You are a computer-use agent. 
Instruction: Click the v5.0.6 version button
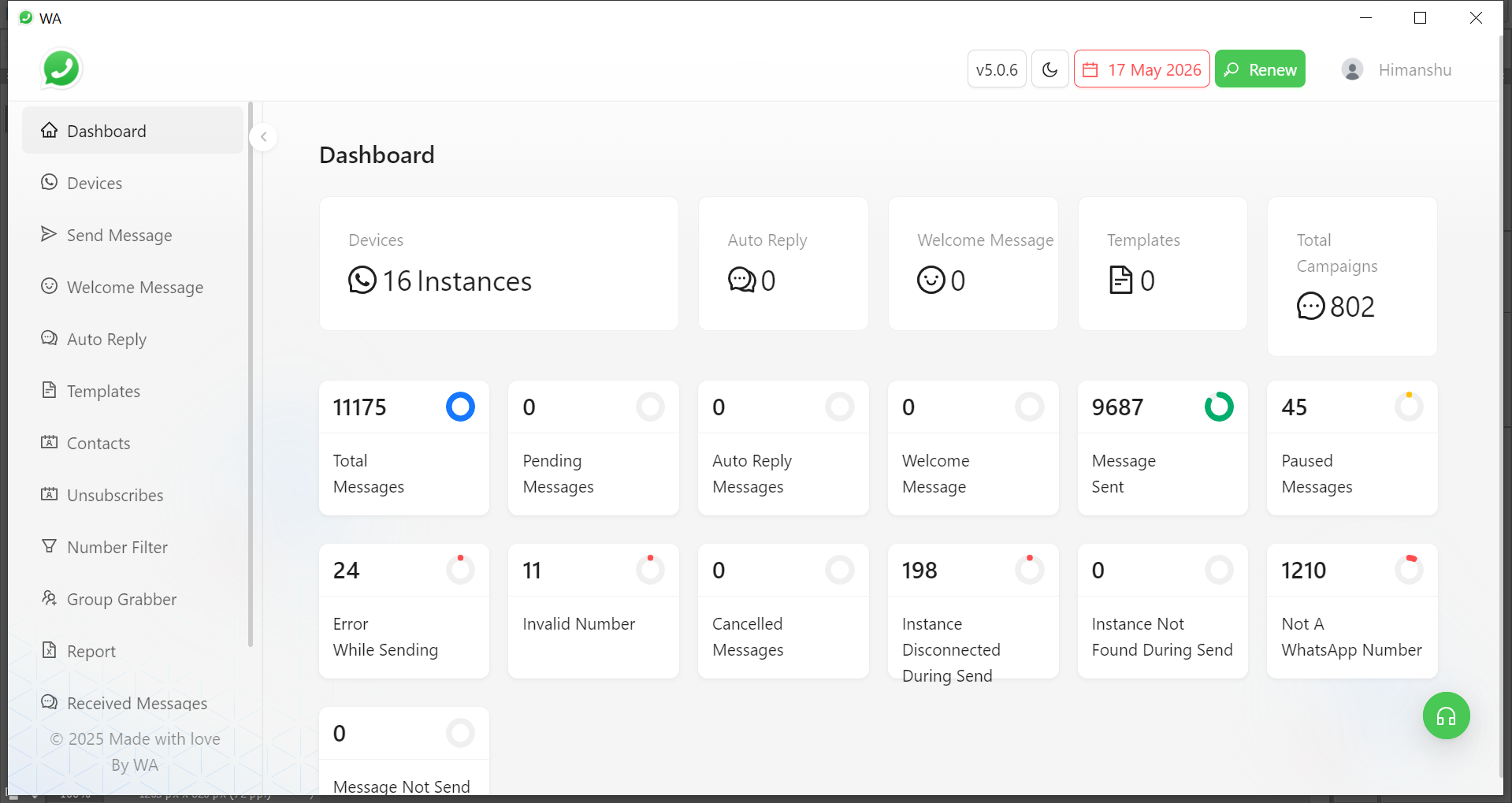[997, 69]
